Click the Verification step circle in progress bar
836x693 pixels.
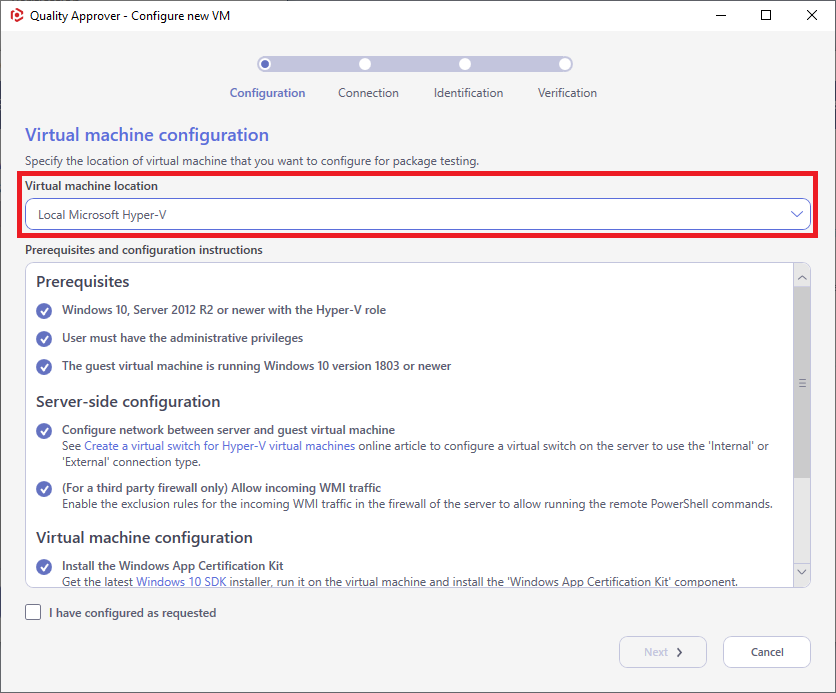coord(565,64)
